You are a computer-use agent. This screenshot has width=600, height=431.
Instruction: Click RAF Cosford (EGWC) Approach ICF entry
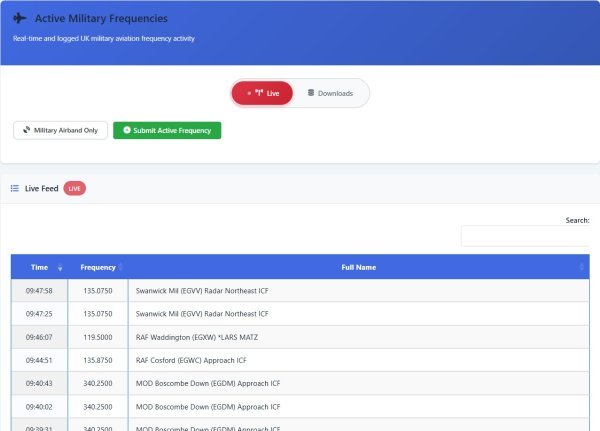click(191, 360)
